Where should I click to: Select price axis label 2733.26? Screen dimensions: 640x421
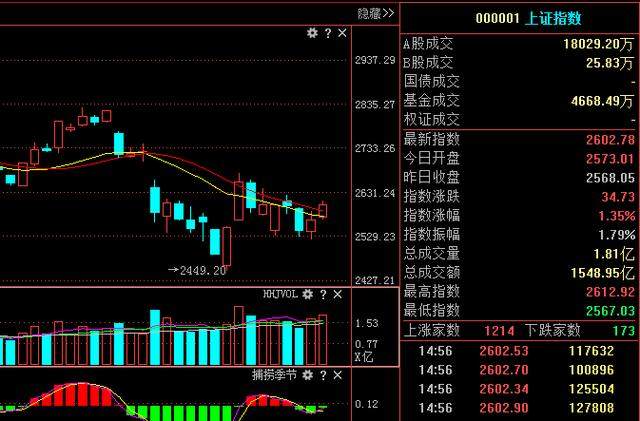375,148
